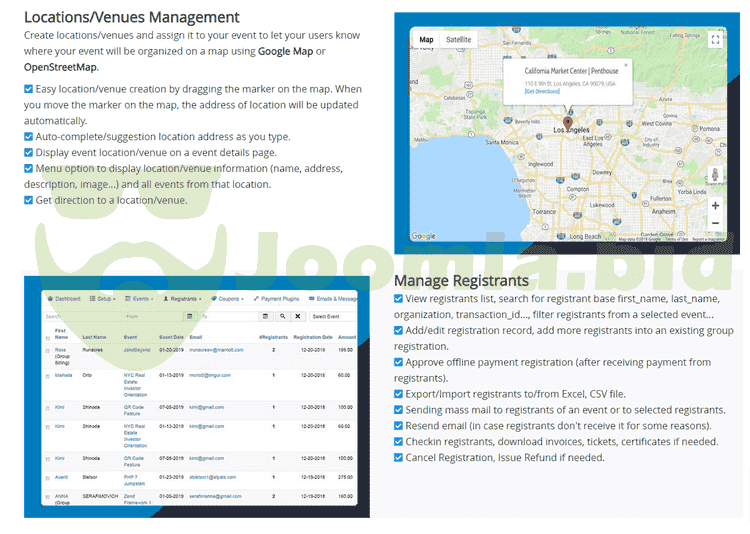Select the checkbox for Marketa Orto row
The height and width of the screenshot is (534, 750).
pos(47,376)
